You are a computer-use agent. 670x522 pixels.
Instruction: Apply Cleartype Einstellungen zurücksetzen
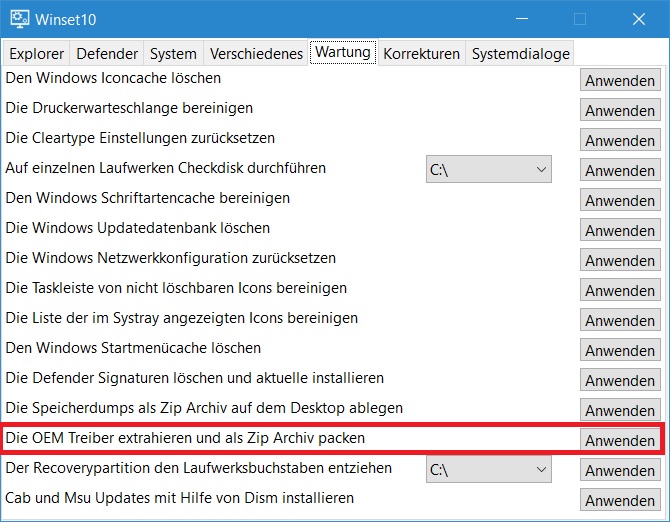[x=620, y=140]
